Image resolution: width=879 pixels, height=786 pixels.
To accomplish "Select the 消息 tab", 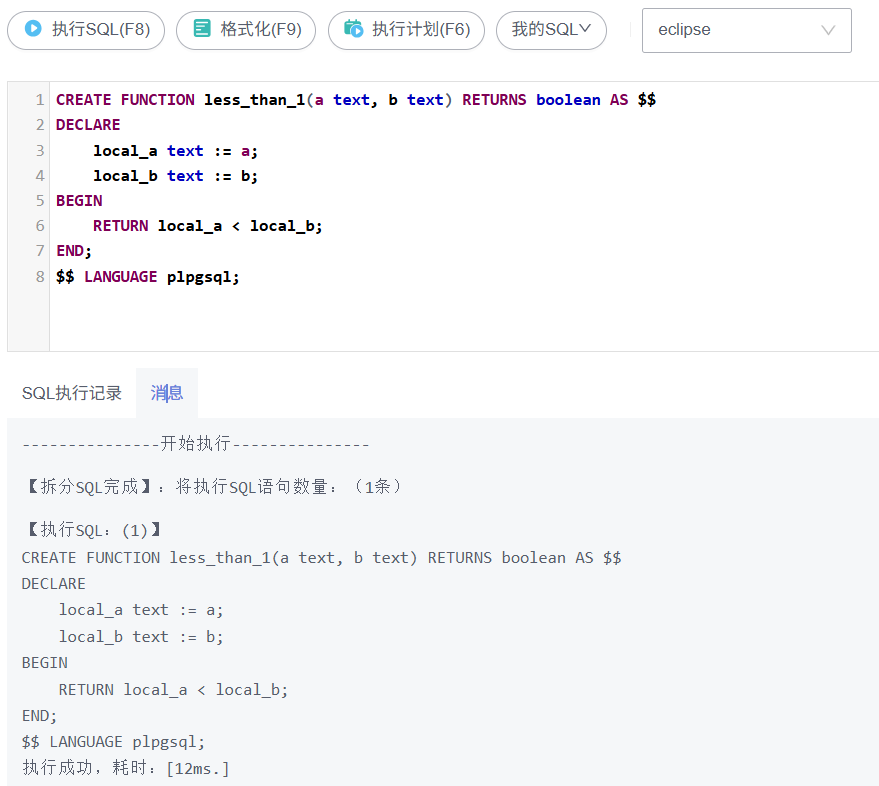I will (166, 393).
